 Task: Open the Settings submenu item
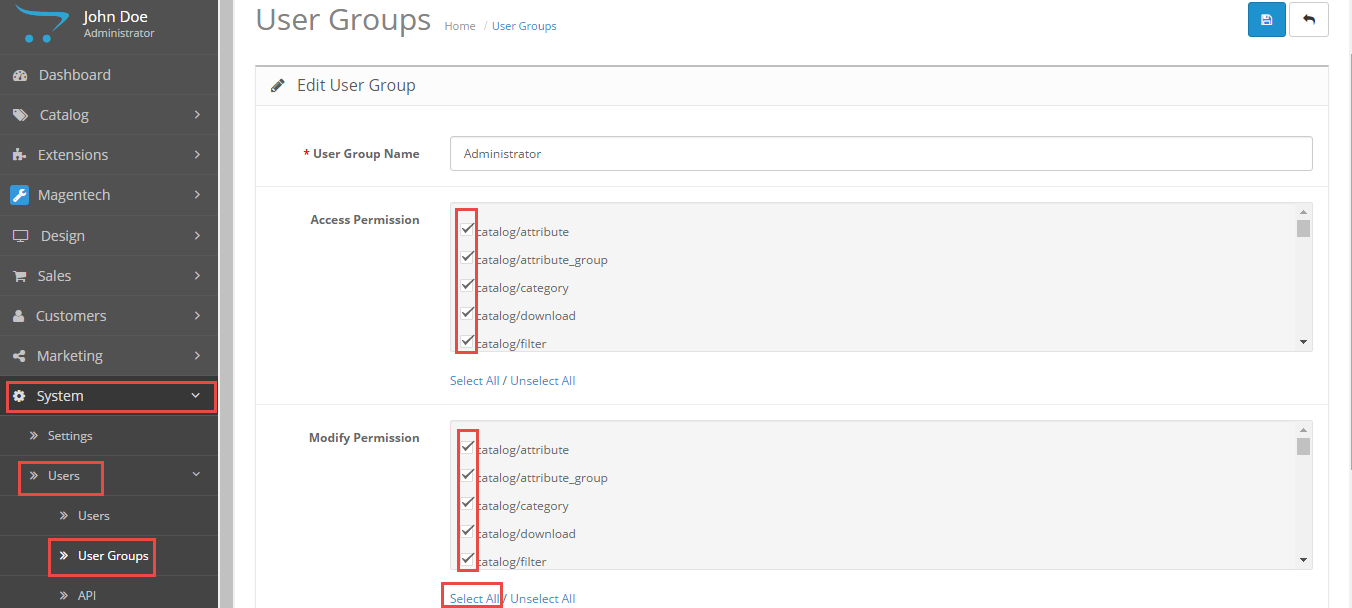[x=70, y=436]
